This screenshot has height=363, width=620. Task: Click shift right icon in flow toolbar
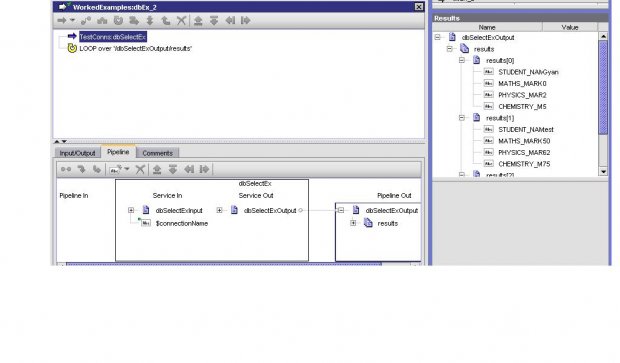coord(246,21)
